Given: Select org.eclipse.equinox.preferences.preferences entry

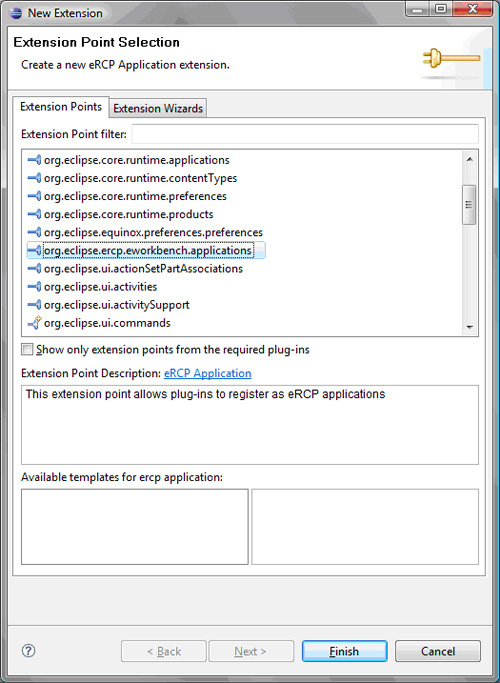Looking at the screenshot, I should (x=153, y=233).
